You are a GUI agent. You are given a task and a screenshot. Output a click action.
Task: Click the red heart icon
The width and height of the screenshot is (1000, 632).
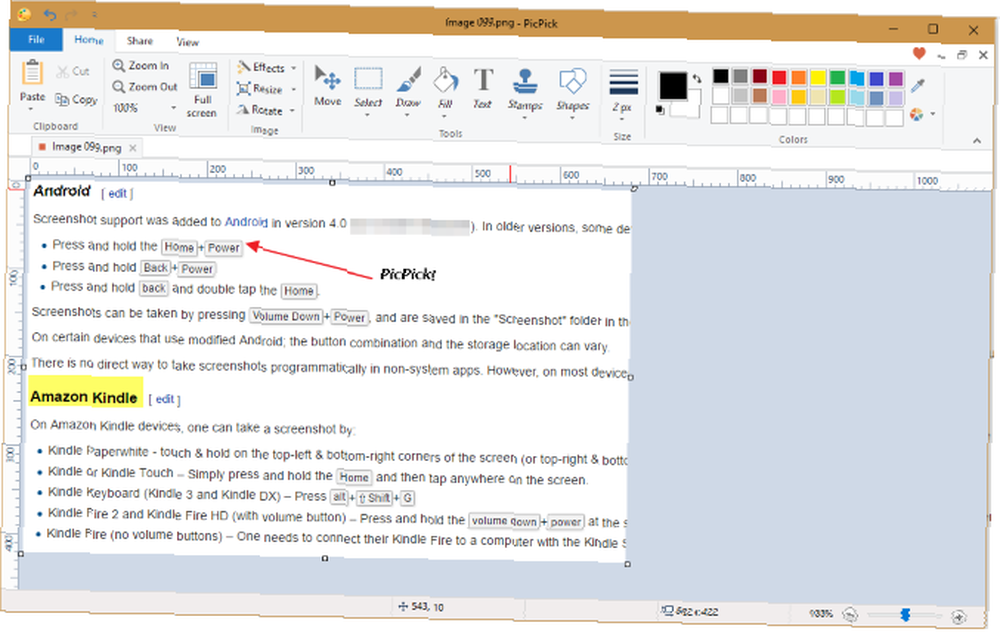click(x=919, y=54)
